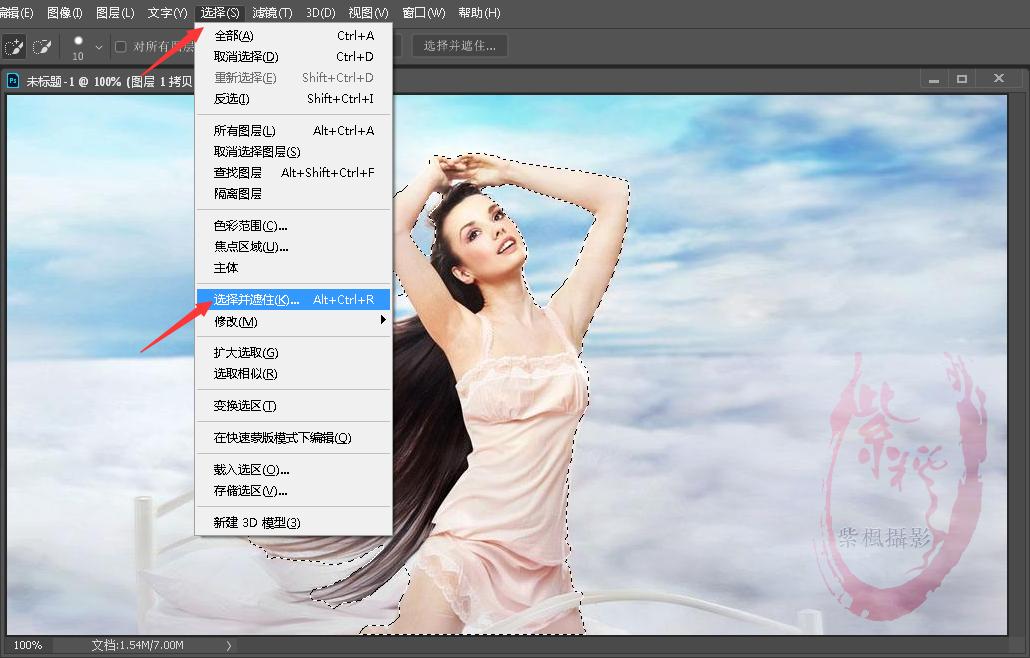Click the 100% zoom field in status bar
Screen dimensions: 1030x658
pyautogui.click(x=27, y=645)
